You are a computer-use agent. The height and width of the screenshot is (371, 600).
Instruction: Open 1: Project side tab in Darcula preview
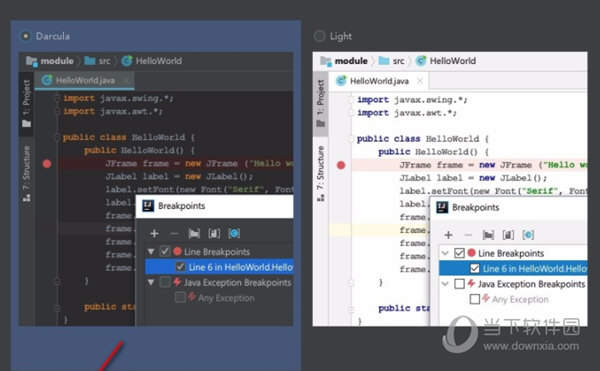26,104
